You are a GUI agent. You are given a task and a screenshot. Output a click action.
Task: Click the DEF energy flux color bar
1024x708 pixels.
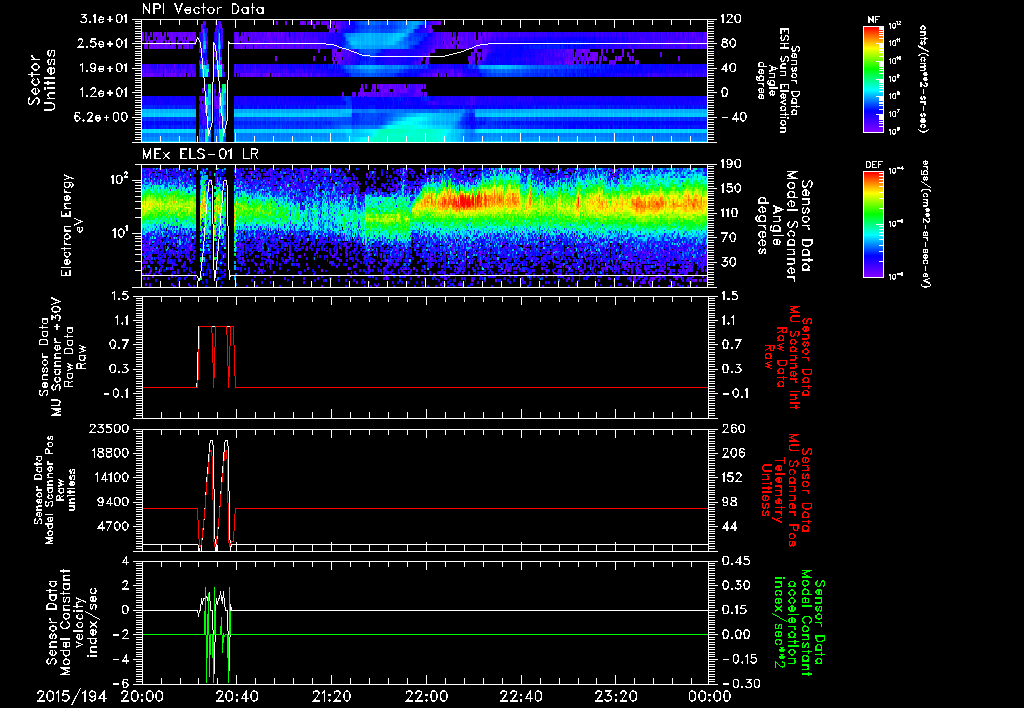click(873, 224)
